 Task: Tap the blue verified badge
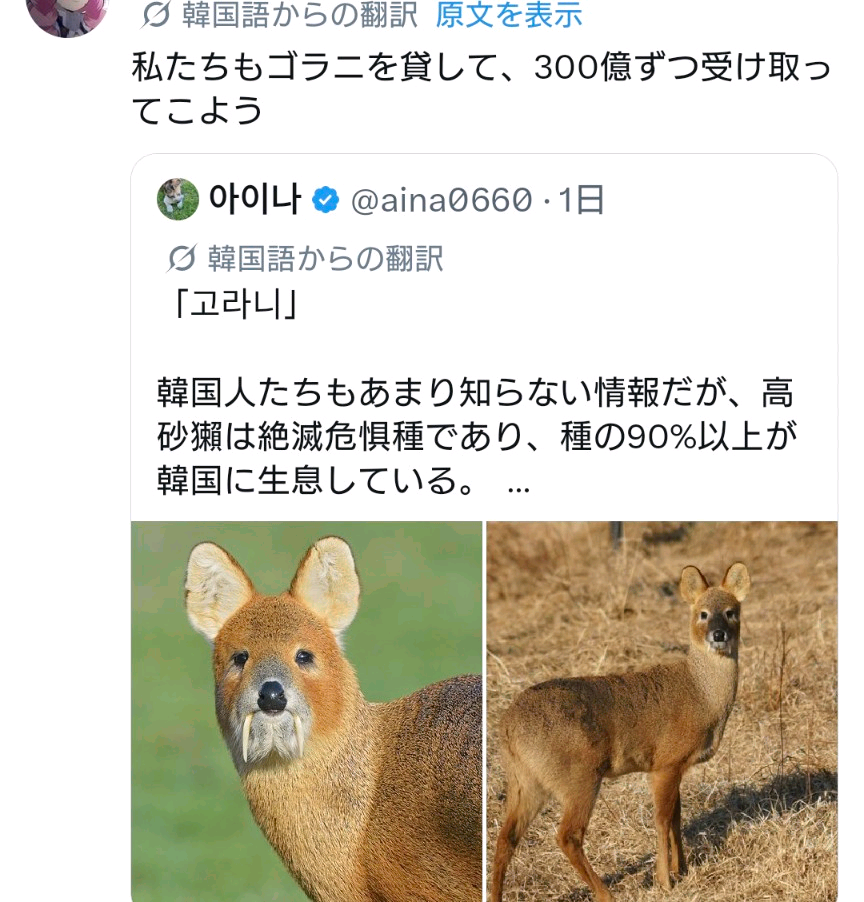[325, 200]
